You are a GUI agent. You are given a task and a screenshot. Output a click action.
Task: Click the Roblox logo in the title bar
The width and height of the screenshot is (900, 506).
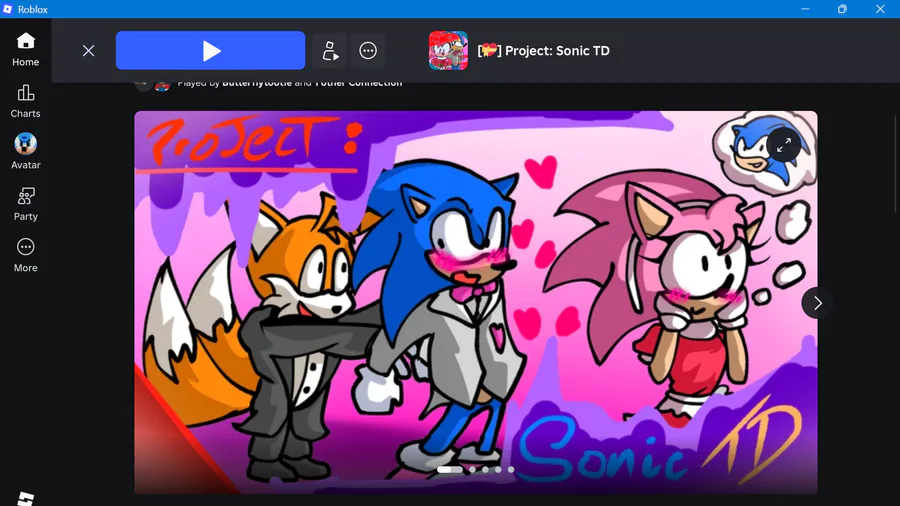point(7,9)
